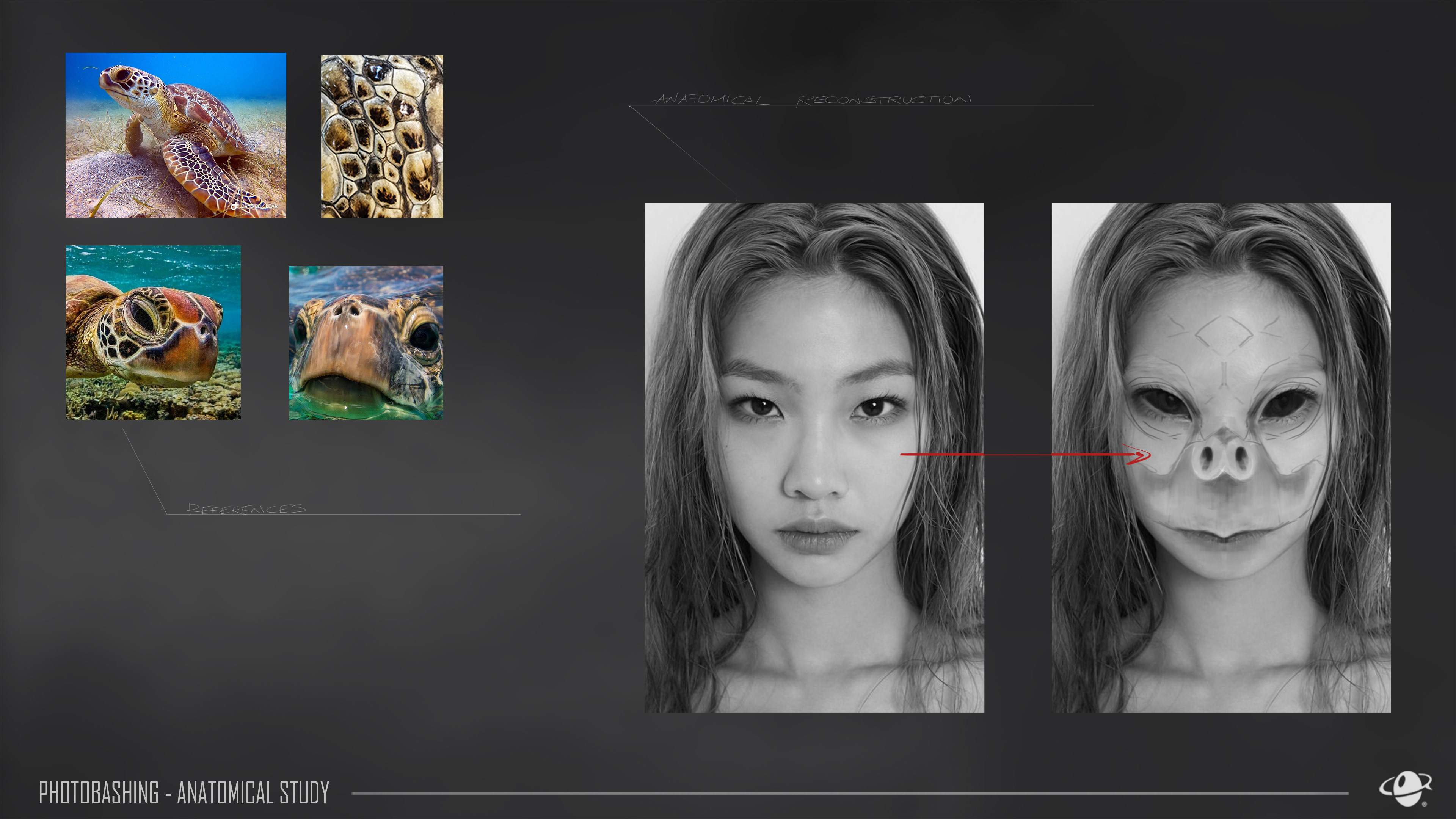Click the diagonal leader line below references
The height and width of the screenshot is (819, 1456).
click(145, 471)
